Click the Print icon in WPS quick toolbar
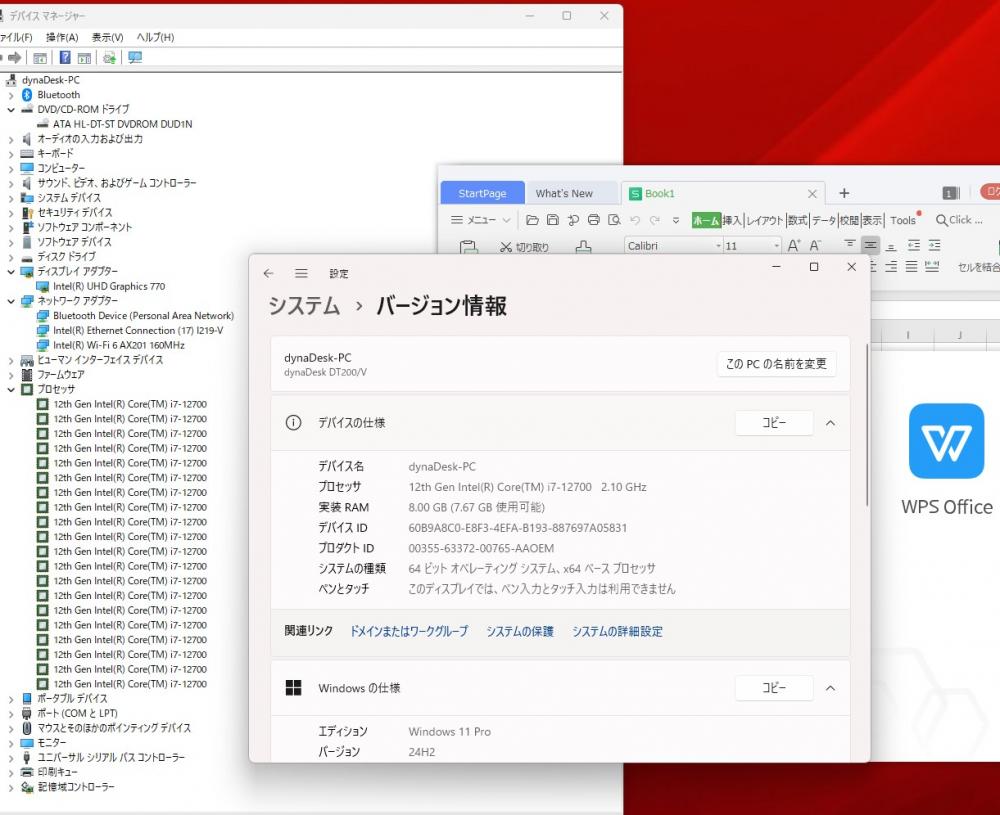The width and height of the screenshot is (1000, 815). coord(594,220)
